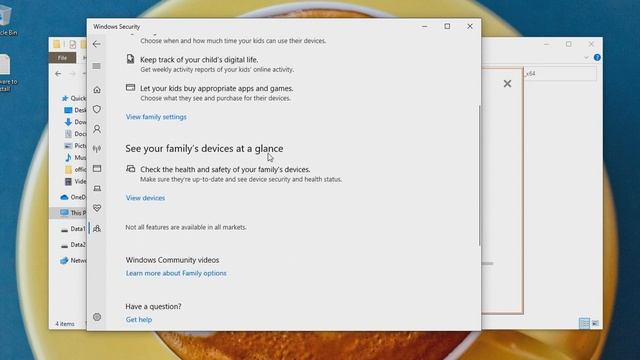Open Firewall & network protection icon
This screenshot has width=640, height=360.
click(97, 149)
